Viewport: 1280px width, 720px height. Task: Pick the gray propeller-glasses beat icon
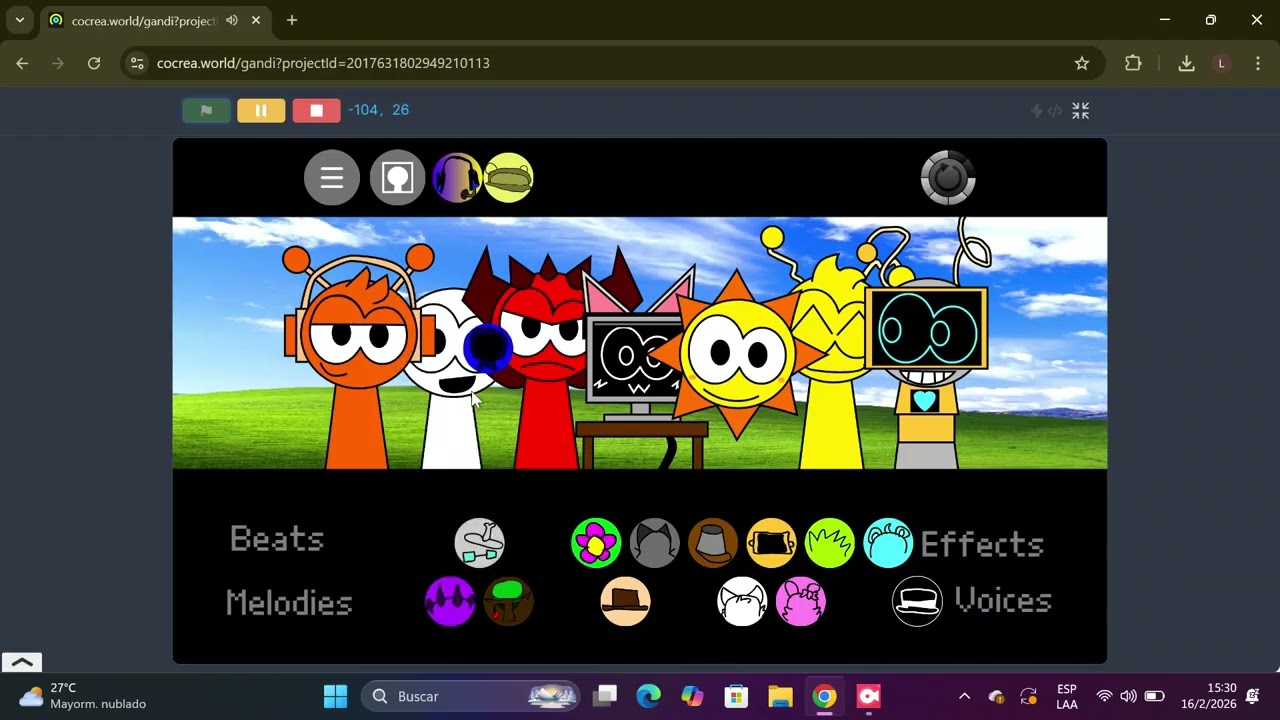click(x=480, y=543)
